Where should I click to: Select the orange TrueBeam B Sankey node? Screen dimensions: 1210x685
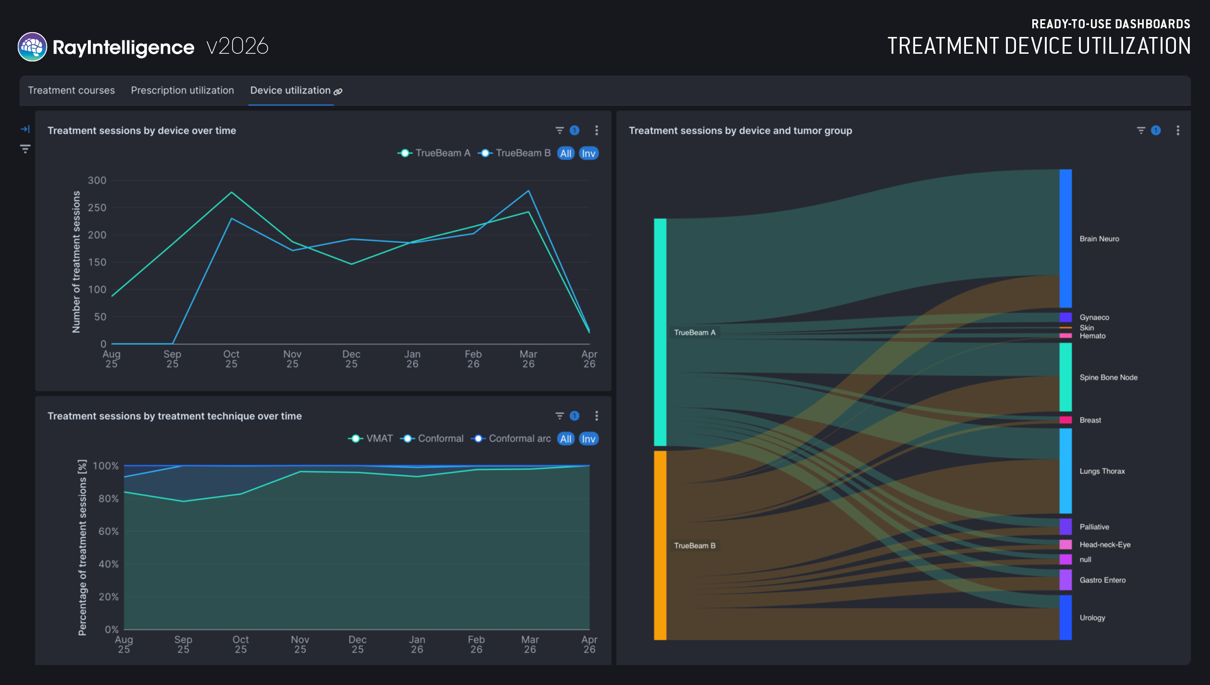[x=660, y=545]
